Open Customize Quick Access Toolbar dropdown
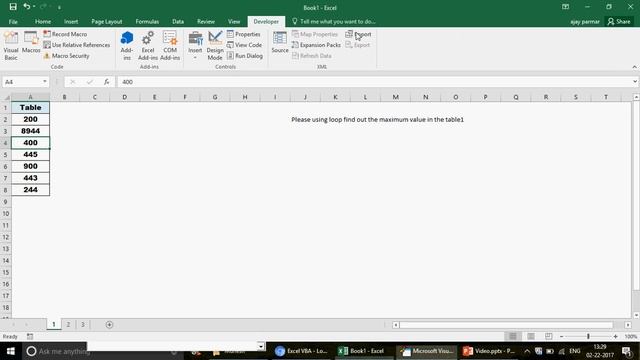Image resolution: width=640 pixels, height=360 pixels. [x=59, y=7]
